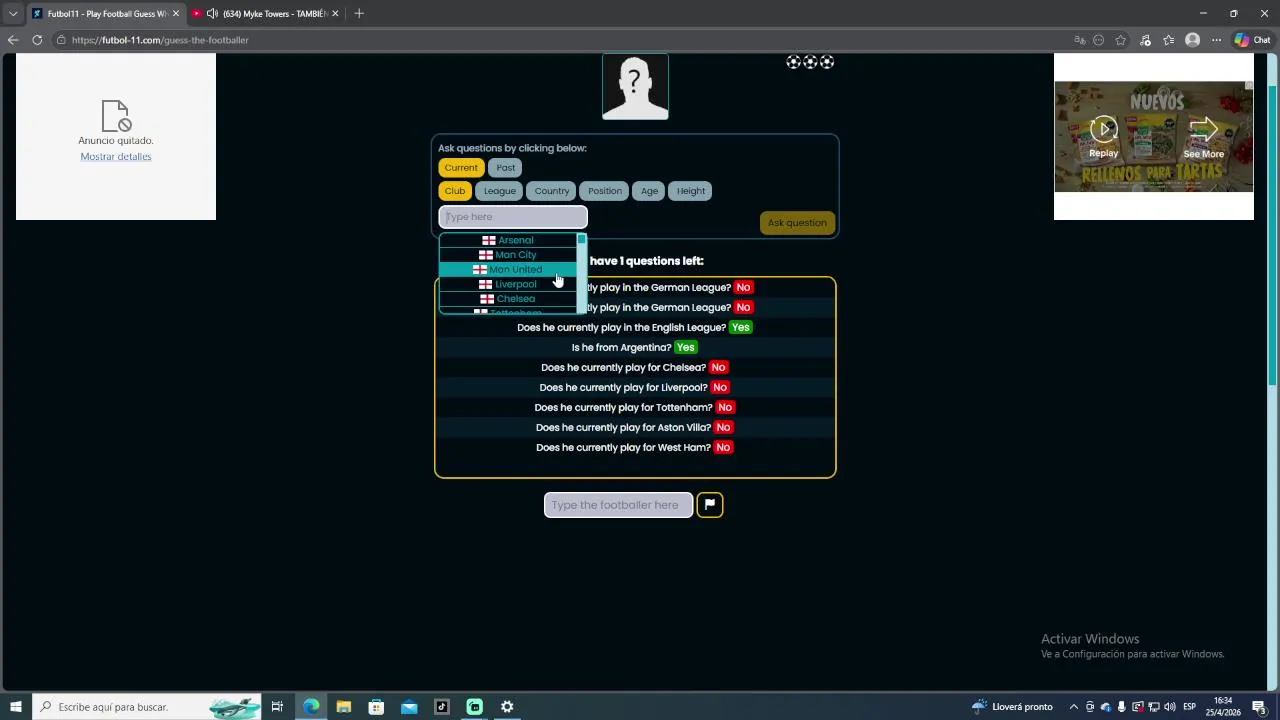Open TikTok app from the taskbar
Screen dimensions: 1280x720
[442, 707]
